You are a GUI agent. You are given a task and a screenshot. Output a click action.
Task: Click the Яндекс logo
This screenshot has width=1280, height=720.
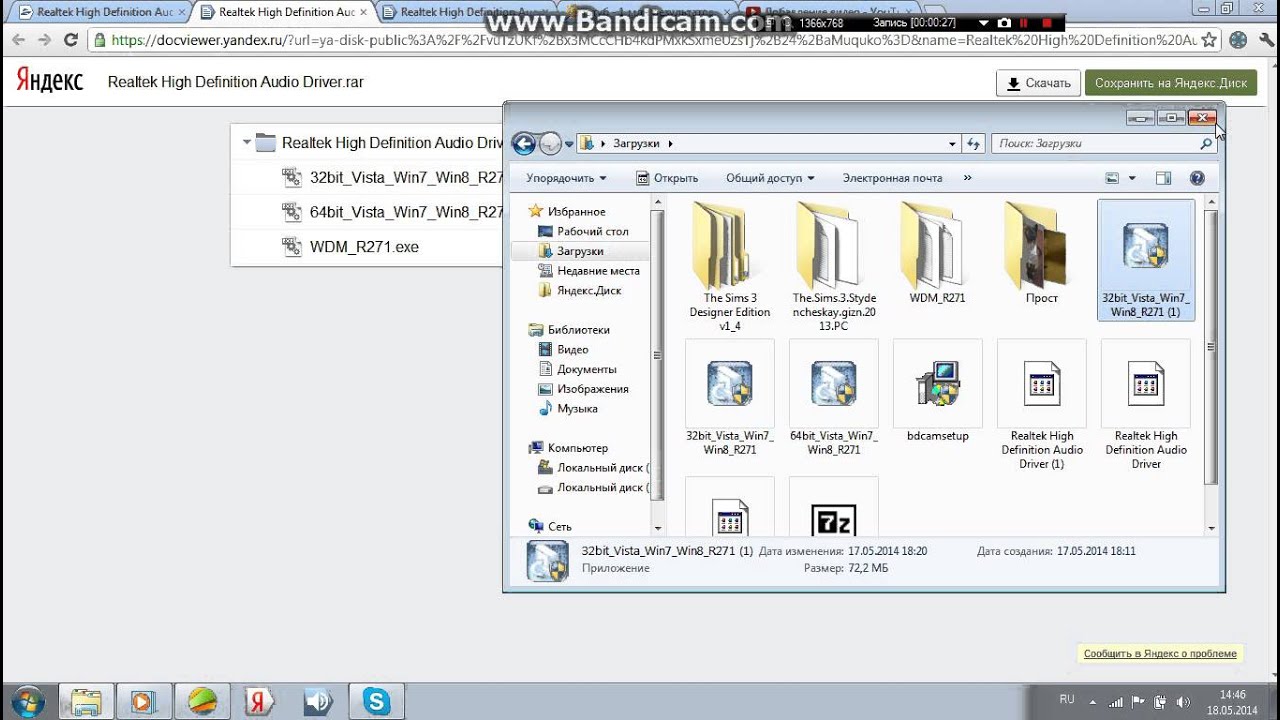pos(49,81)
